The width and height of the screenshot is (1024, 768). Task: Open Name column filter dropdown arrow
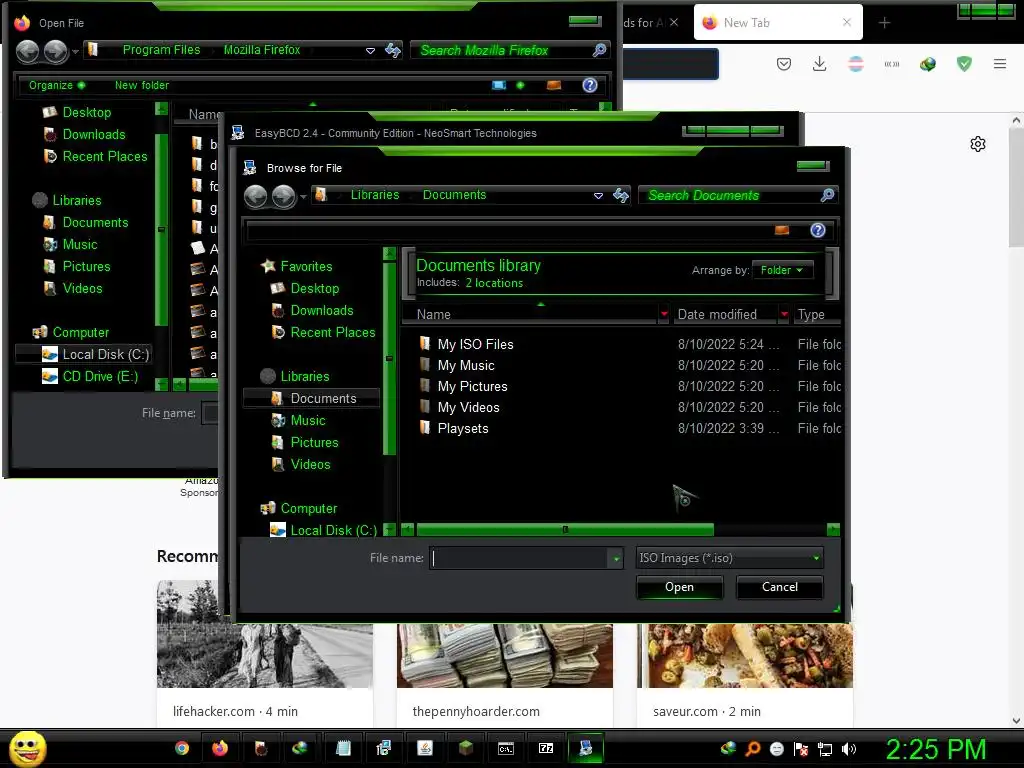pyautogui.click(x=664, y=314)
